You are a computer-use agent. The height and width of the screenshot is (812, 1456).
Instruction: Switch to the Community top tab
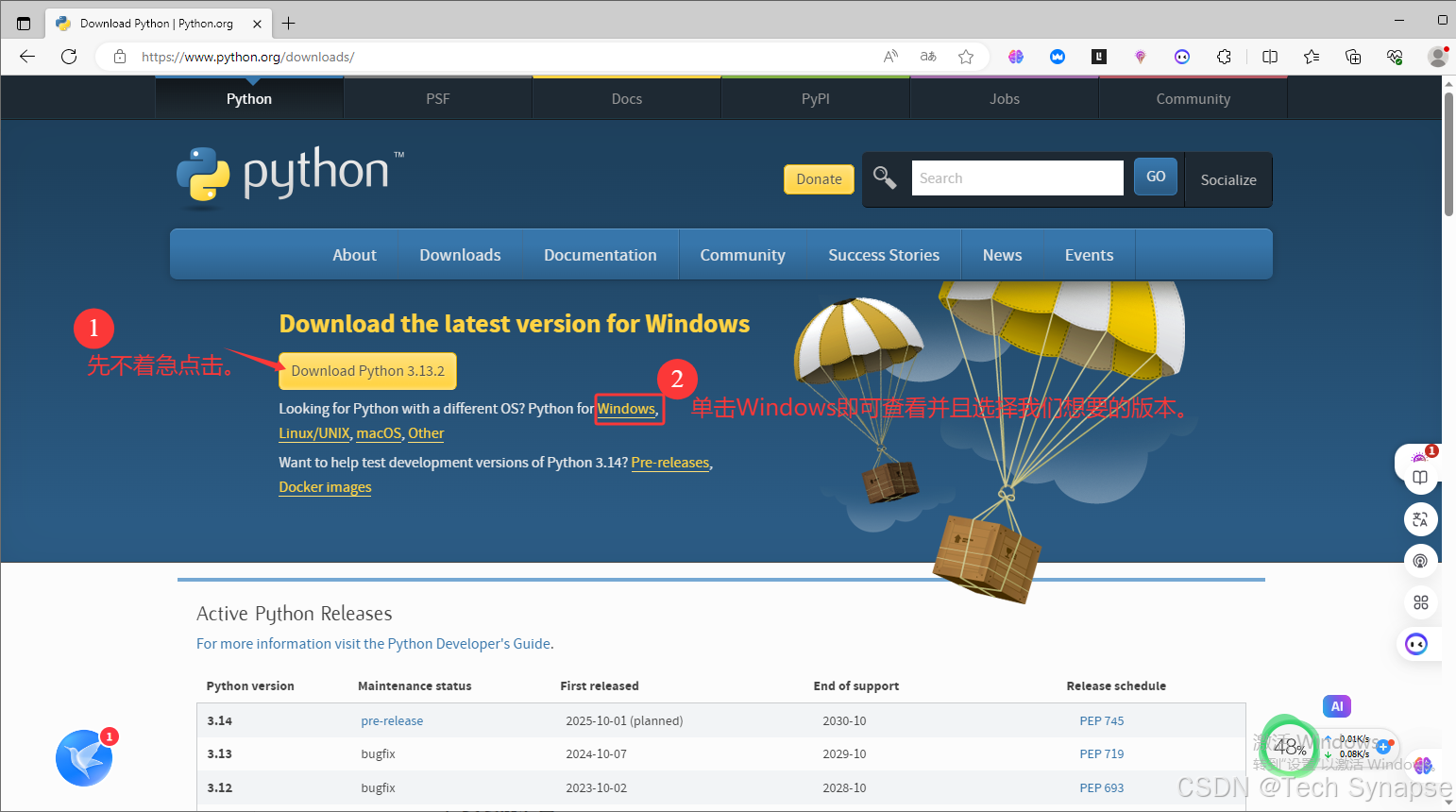coord(1194,98)
